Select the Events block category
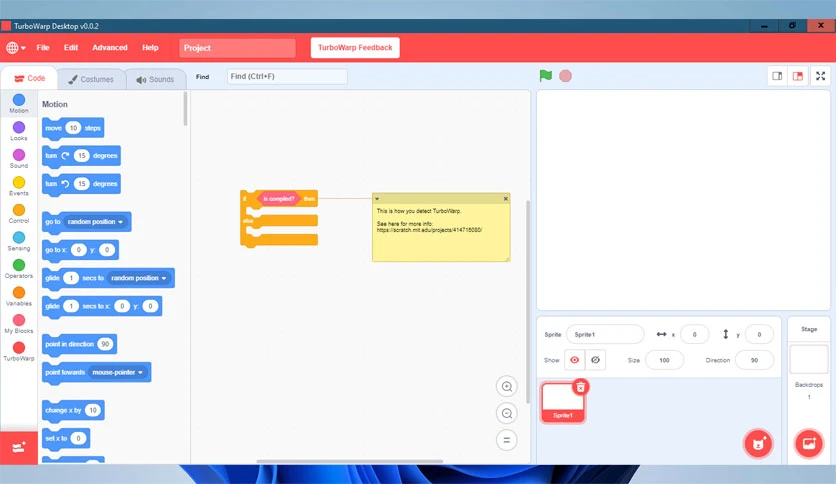This screenshot has height=484, width=836. (19, 186)
